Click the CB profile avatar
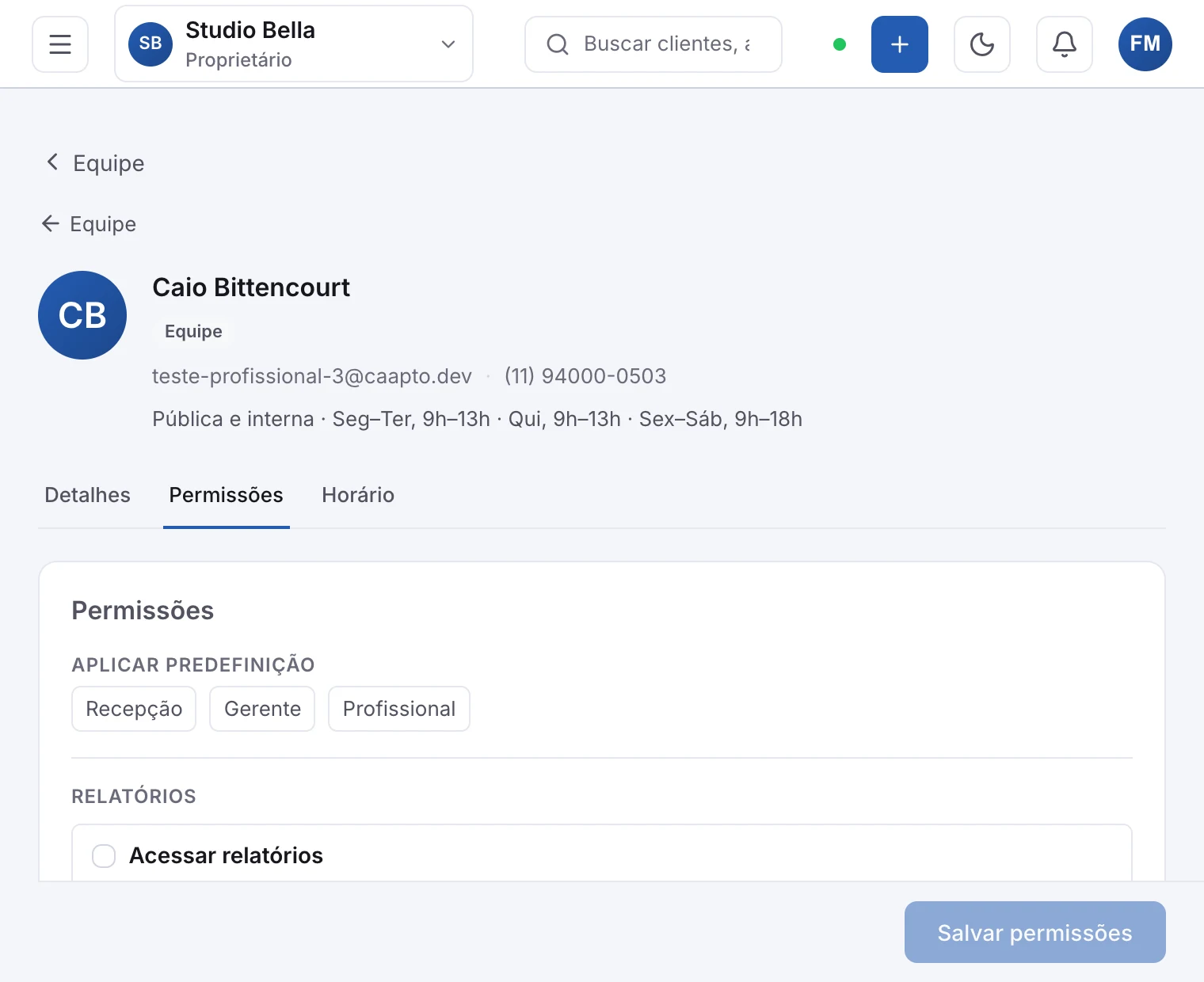The image size is (1204, 982). 82,315
